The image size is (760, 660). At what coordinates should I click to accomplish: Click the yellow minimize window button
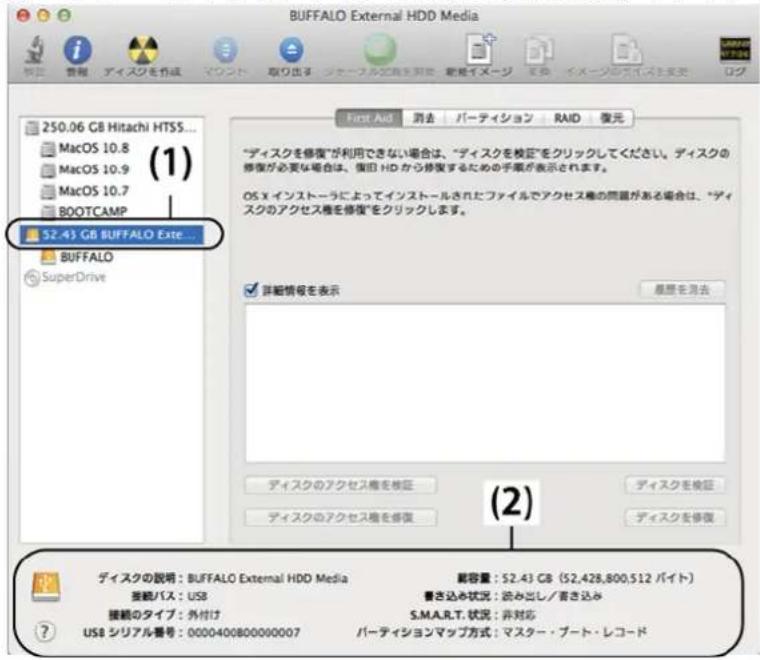(44, 16)
